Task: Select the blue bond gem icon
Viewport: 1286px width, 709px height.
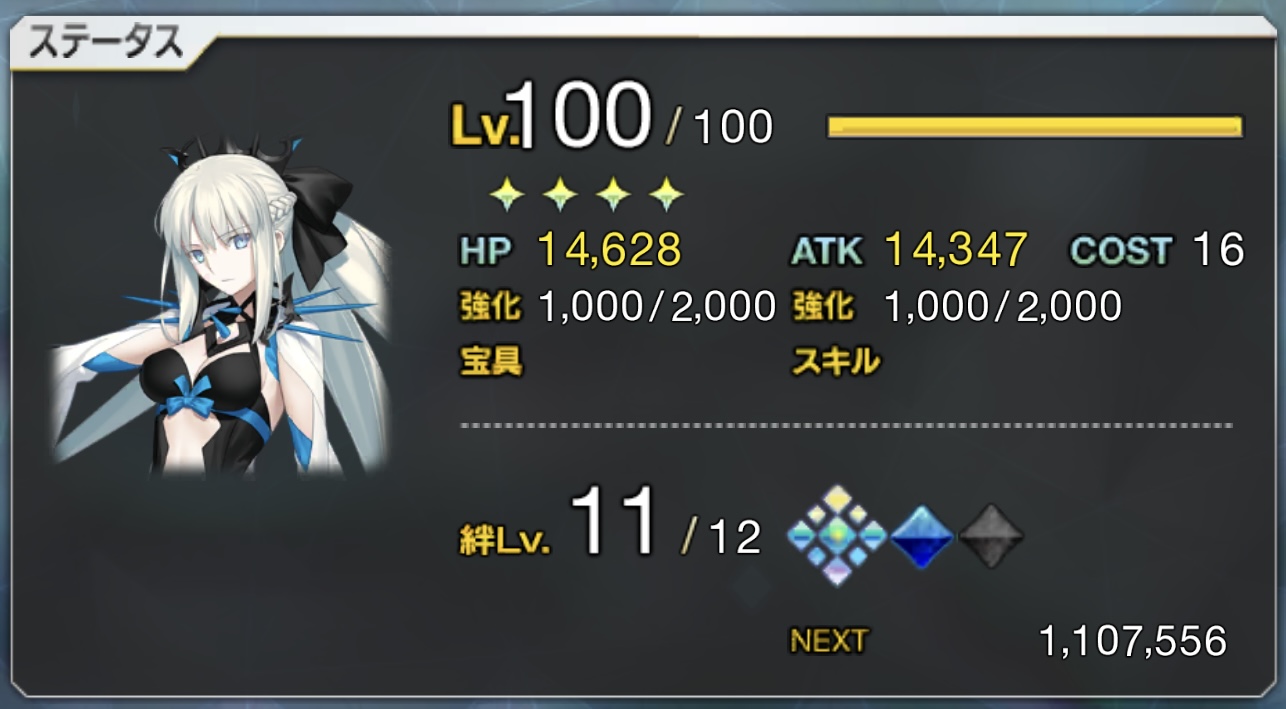Action: (x=921, y=537)
